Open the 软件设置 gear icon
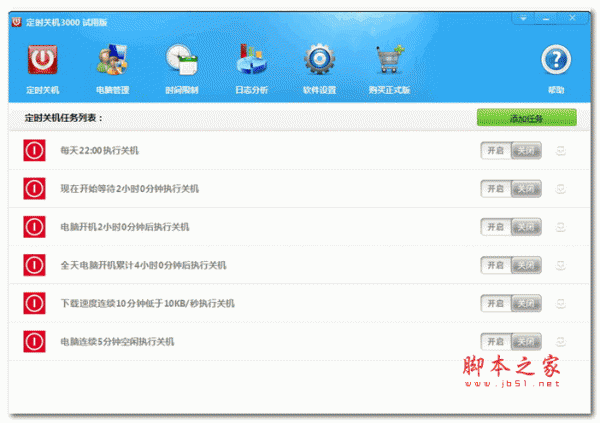 tap(320, 59)
